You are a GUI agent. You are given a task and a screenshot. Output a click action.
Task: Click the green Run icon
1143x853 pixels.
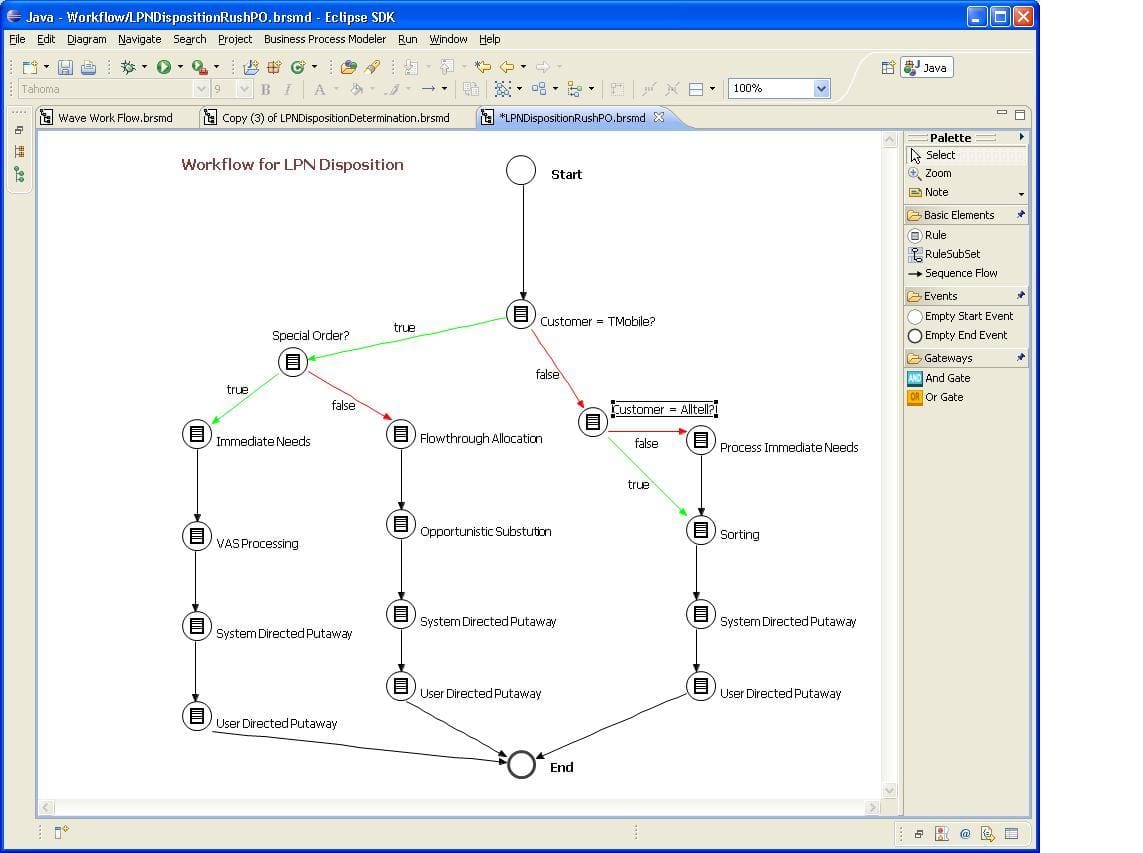tap(163, 67)
